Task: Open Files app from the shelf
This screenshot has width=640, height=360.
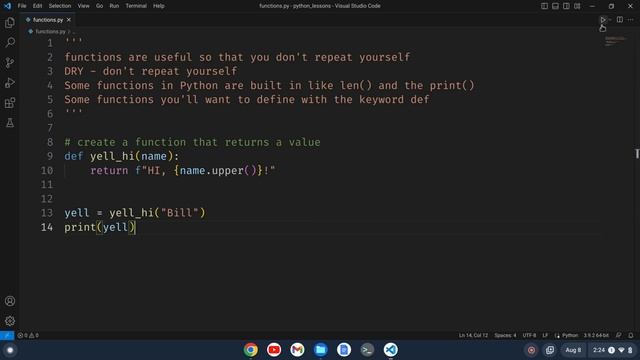Action: point(320,350)
